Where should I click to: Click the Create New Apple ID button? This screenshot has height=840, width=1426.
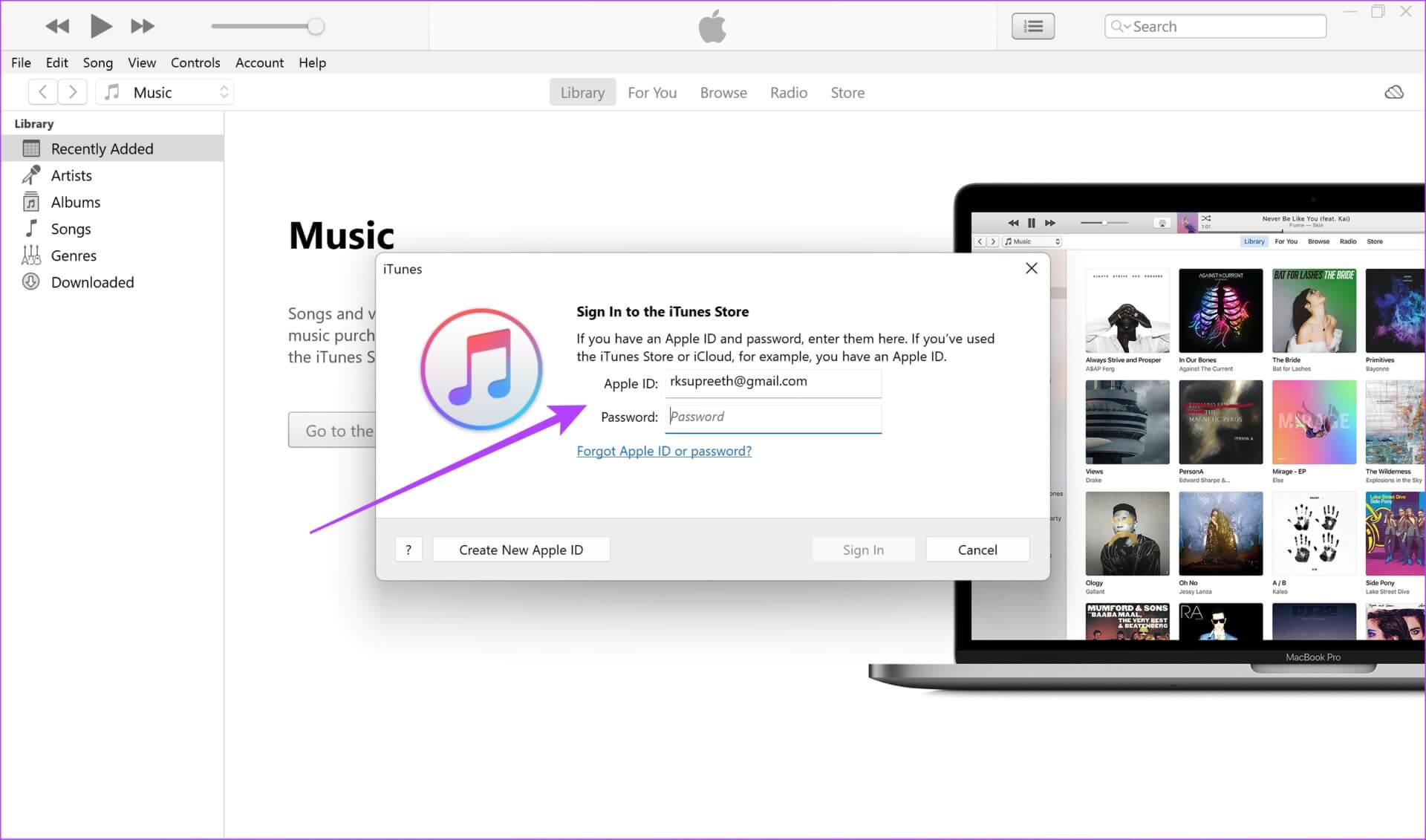tap(522, 549)
